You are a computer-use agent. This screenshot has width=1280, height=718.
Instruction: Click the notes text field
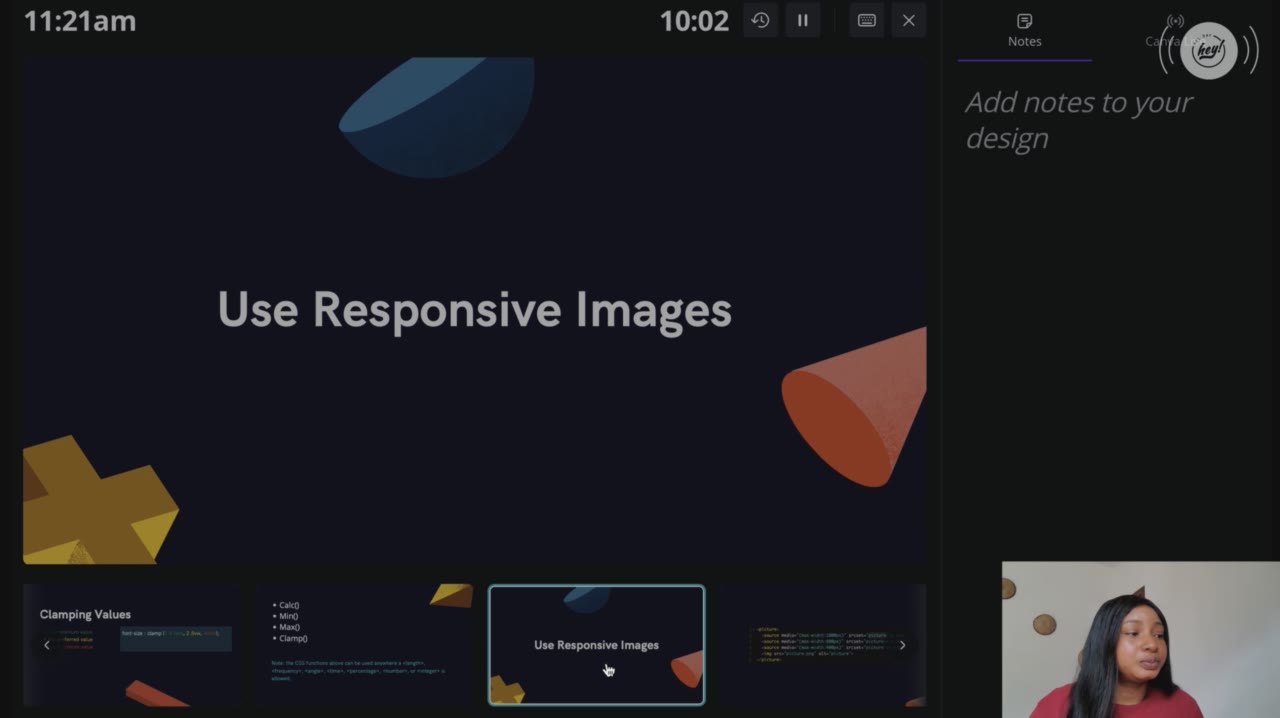click(x=1108, y=120)
